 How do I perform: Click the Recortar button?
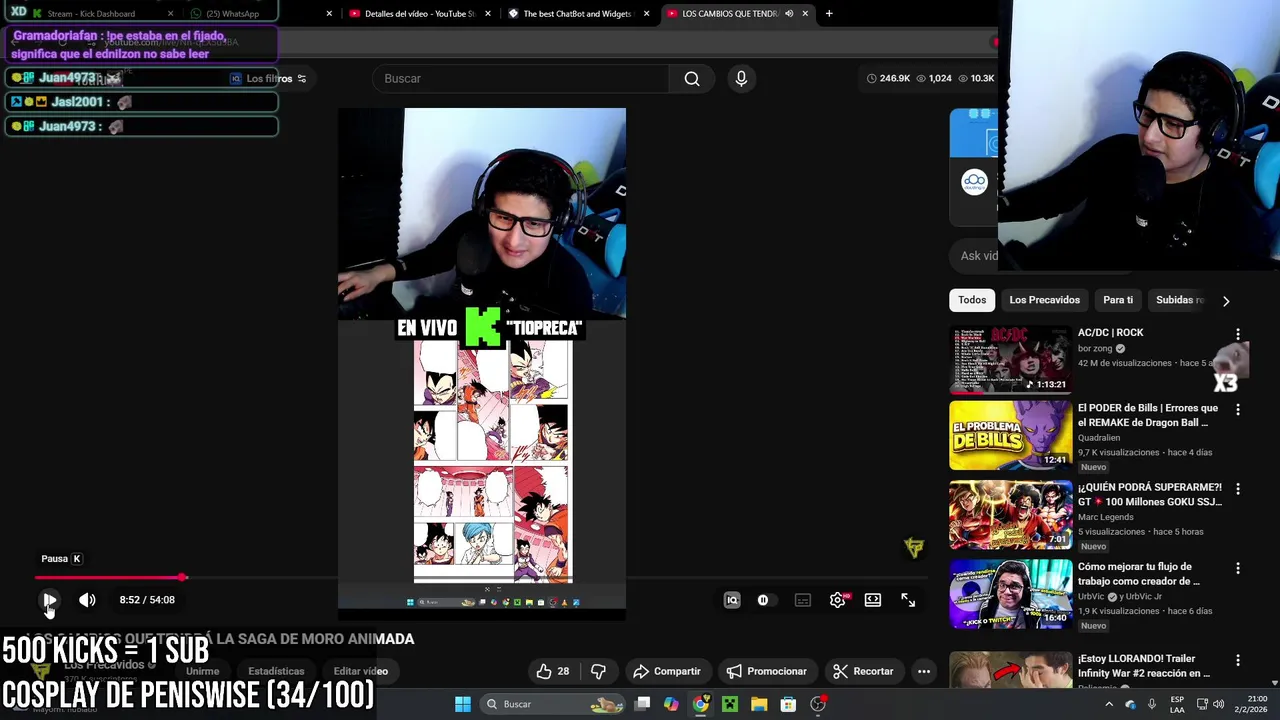click(x=863, y=671)
